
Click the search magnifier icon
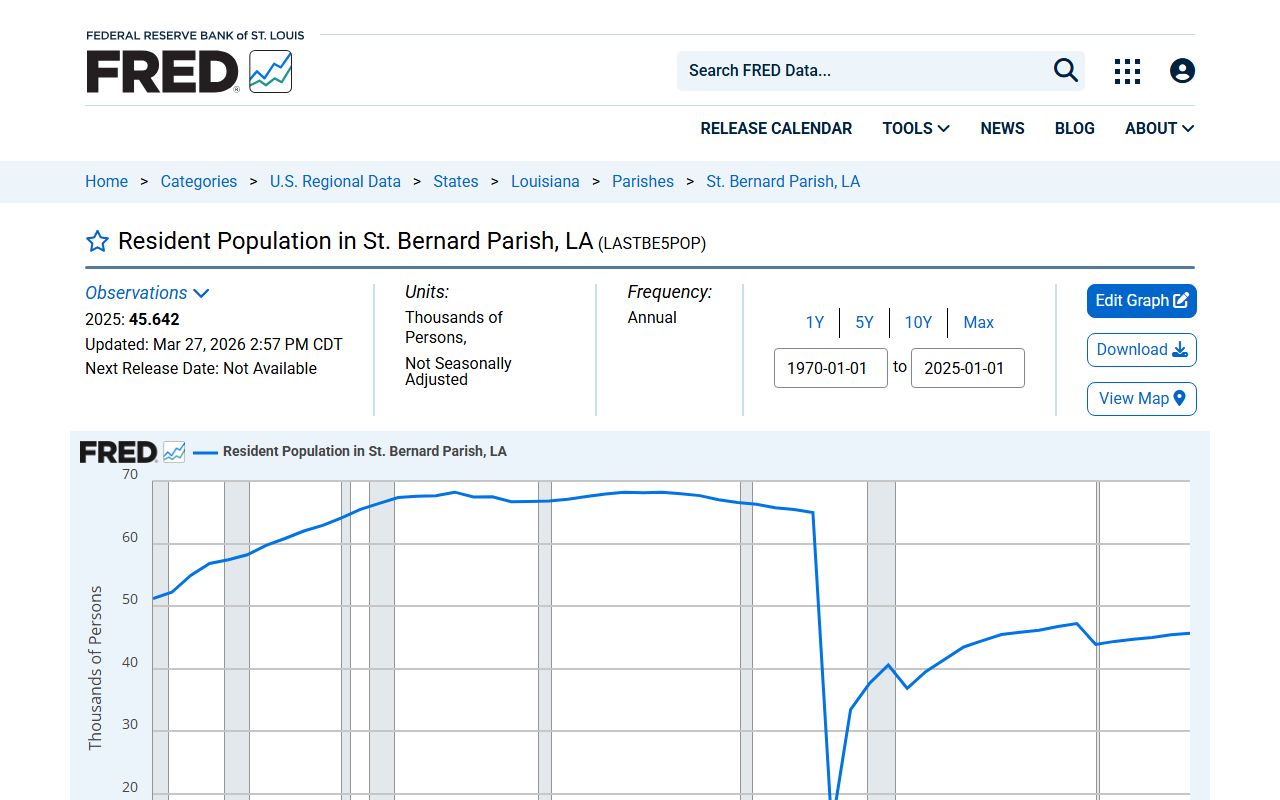coord(1066,70)
